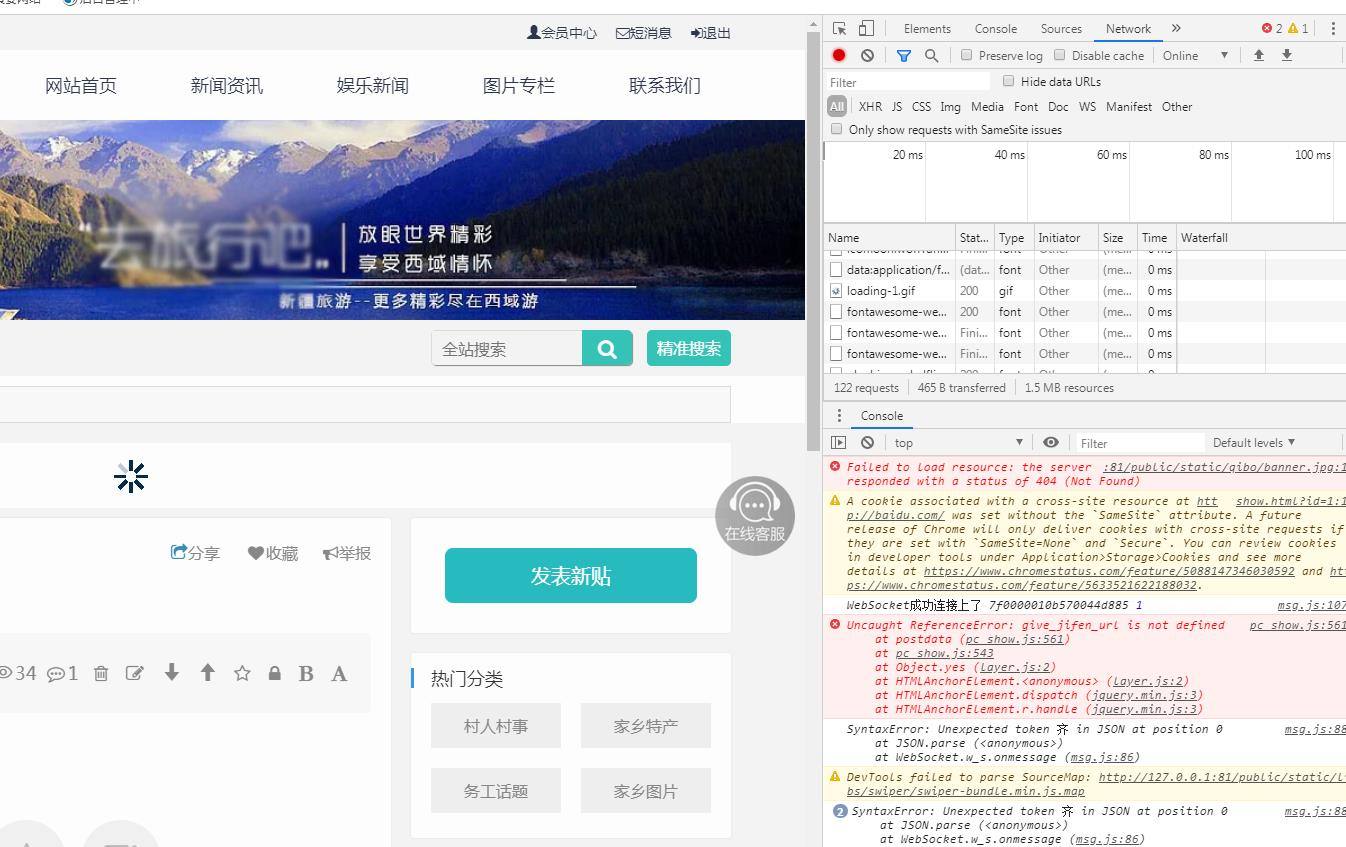Toggle Hide data URLs checkbox
This screenshot has height=847, width=1346.
[x=1008, y=81]
